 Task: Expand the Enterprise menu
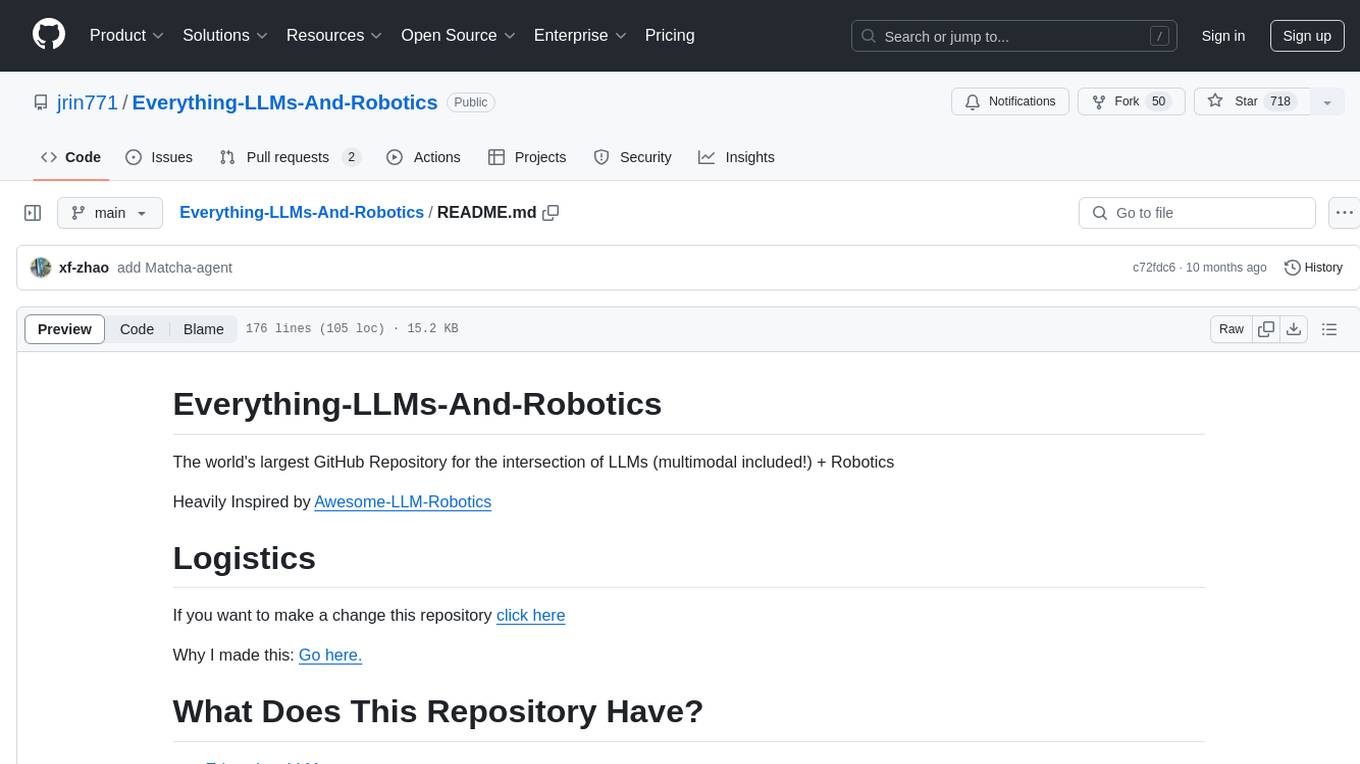tap(580, 35)
